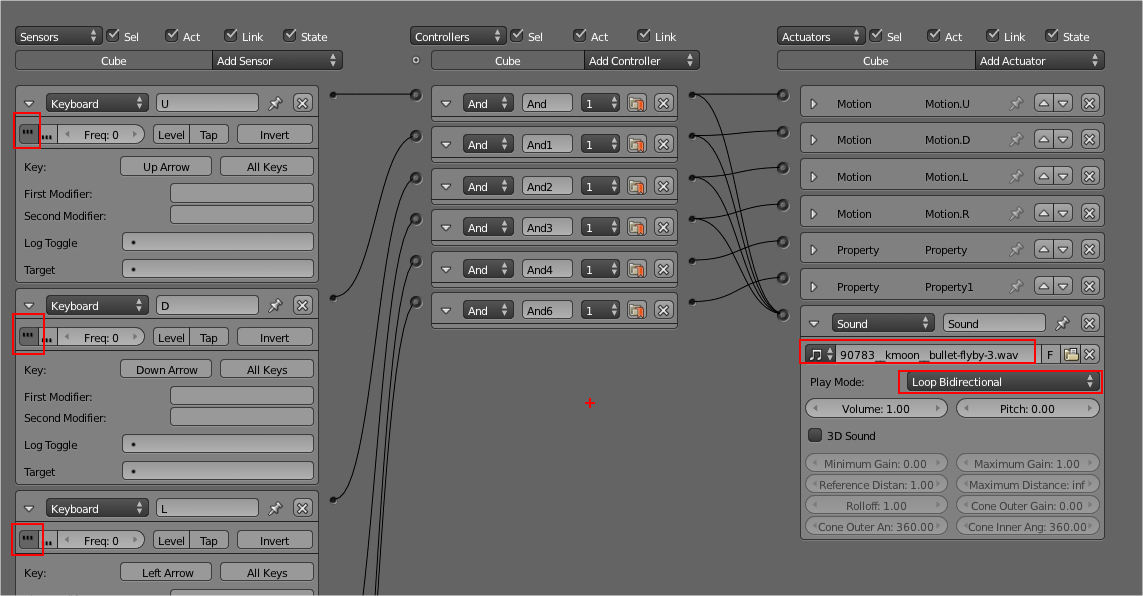
Task: Open the Controllers menu dropdown
Action: [x=458, y=36]
